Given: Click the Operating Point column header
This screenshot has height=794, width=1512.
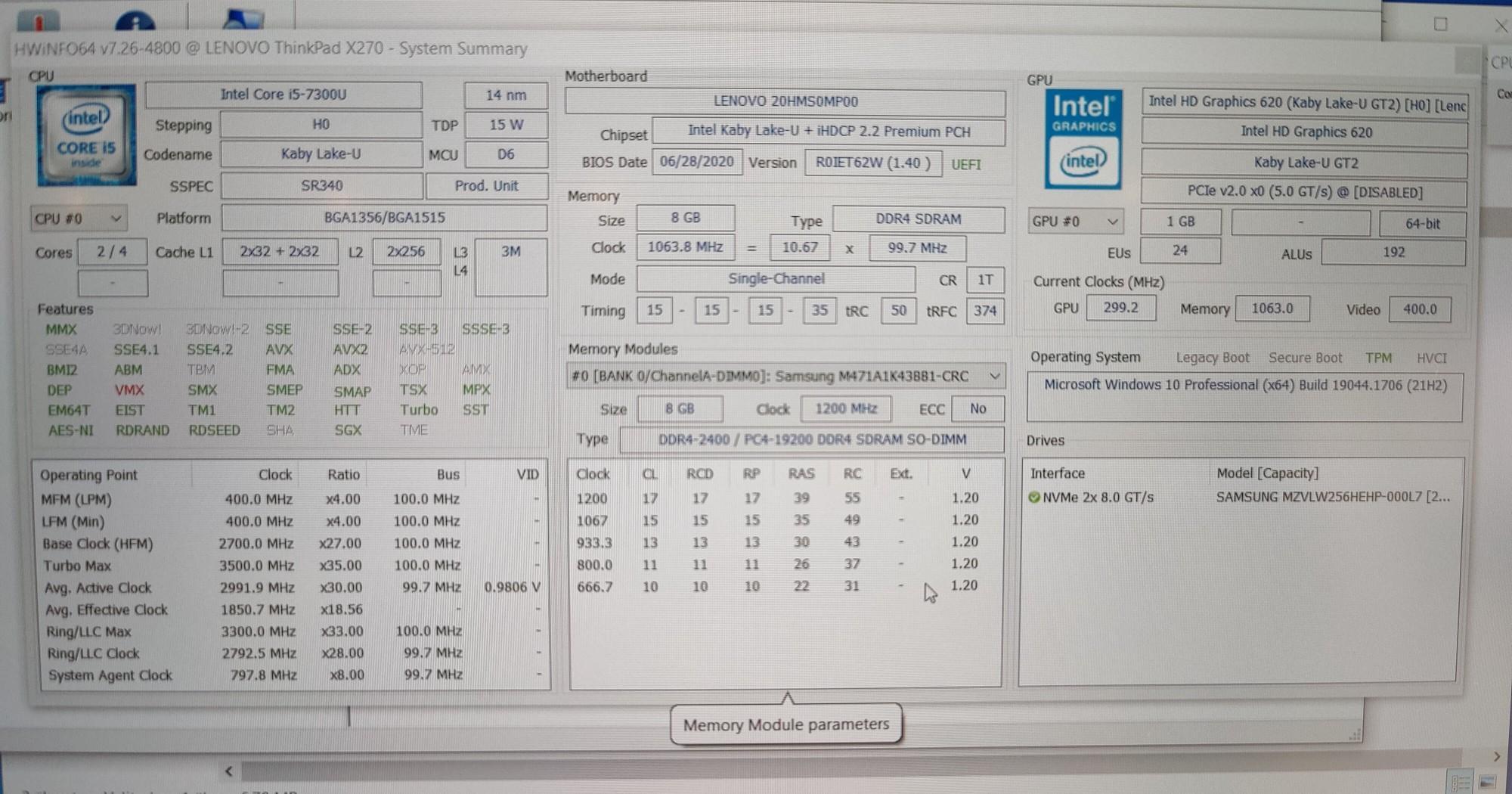Looking at the screenshot, I should pos(88,475).
